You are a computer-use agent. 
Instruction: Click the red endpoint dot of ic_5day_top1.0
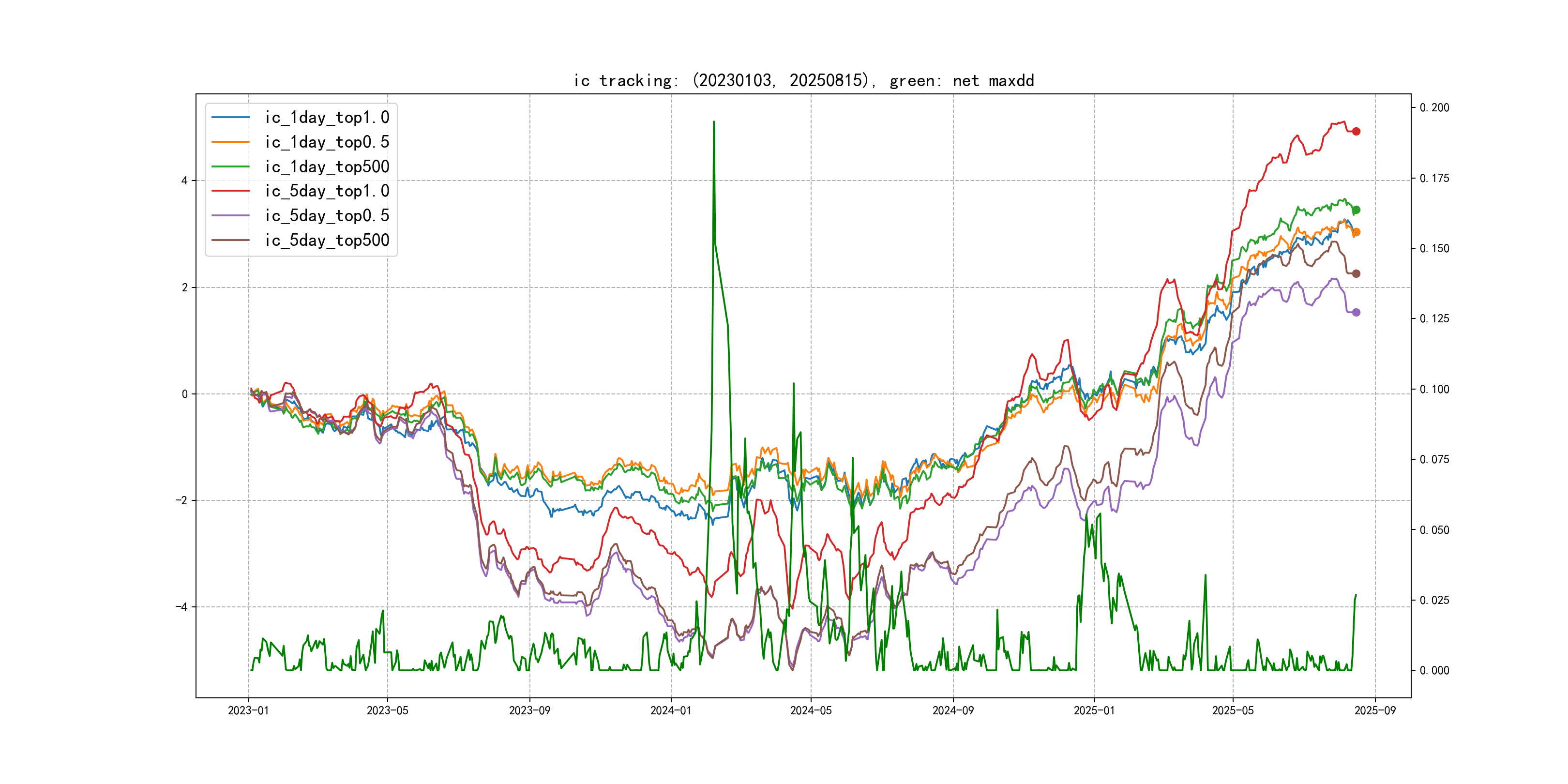(1356, 132)
